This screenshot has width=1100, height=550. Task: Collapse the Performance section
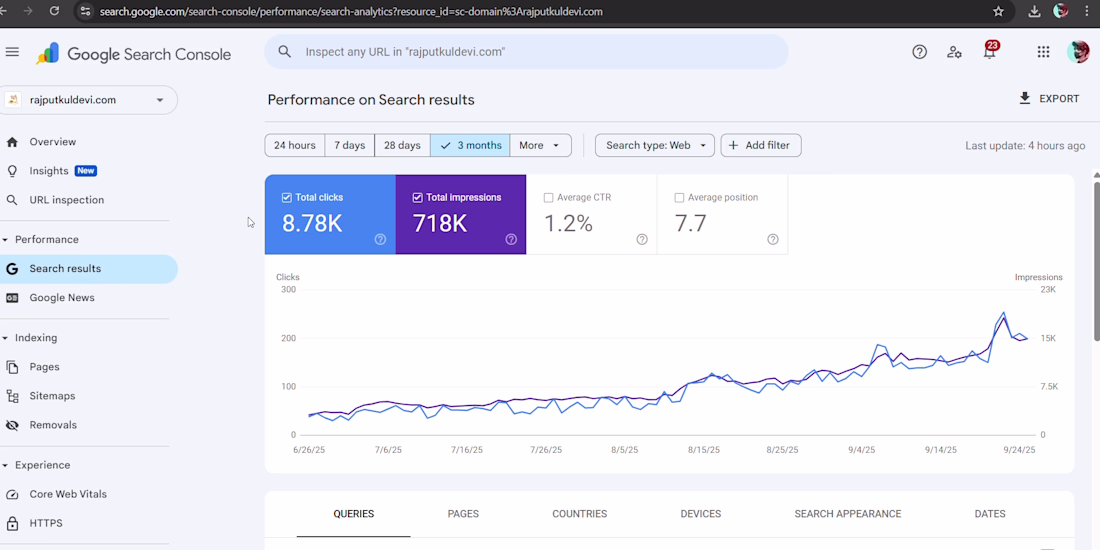coord(6,240)
